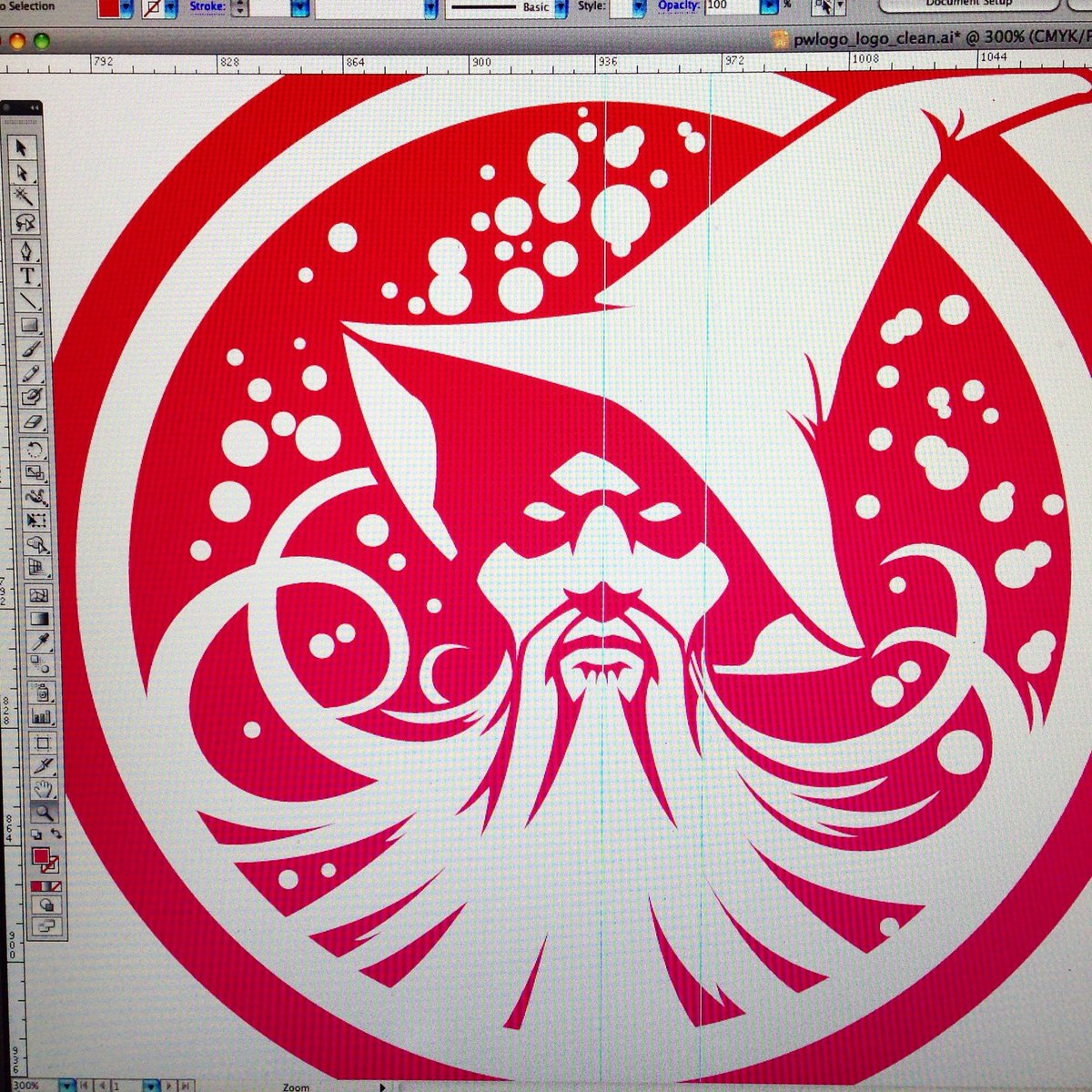Open the Opacity percentage dropdown
The image size is (1092, 1092).
point(770,6)
